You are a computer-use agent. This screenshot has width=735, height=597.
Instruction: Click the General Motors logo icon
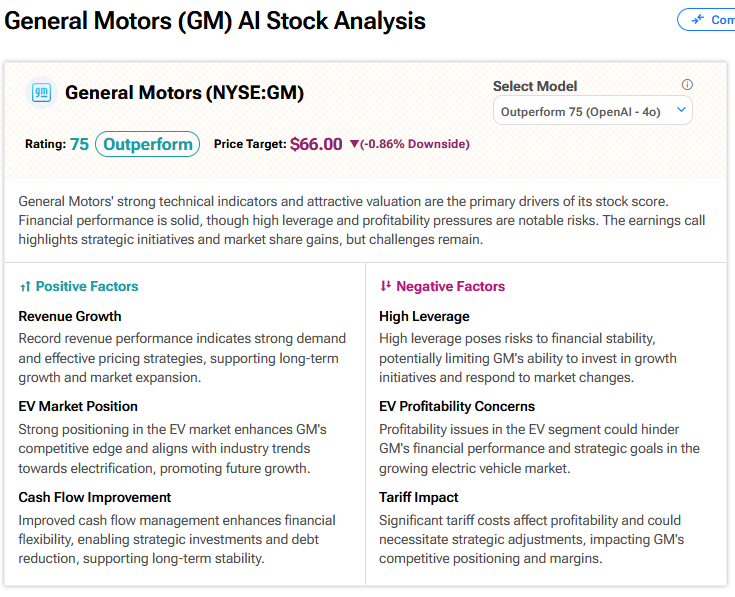tap(42, 93)
